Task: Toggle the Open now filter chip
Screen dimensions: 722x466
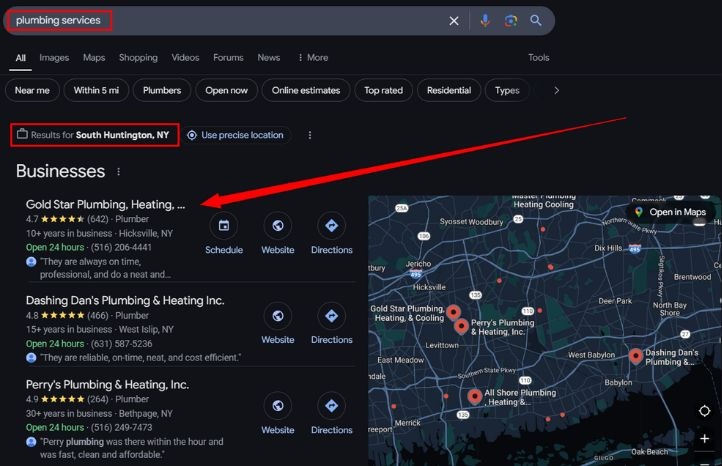Action: (x=227, y=90)
